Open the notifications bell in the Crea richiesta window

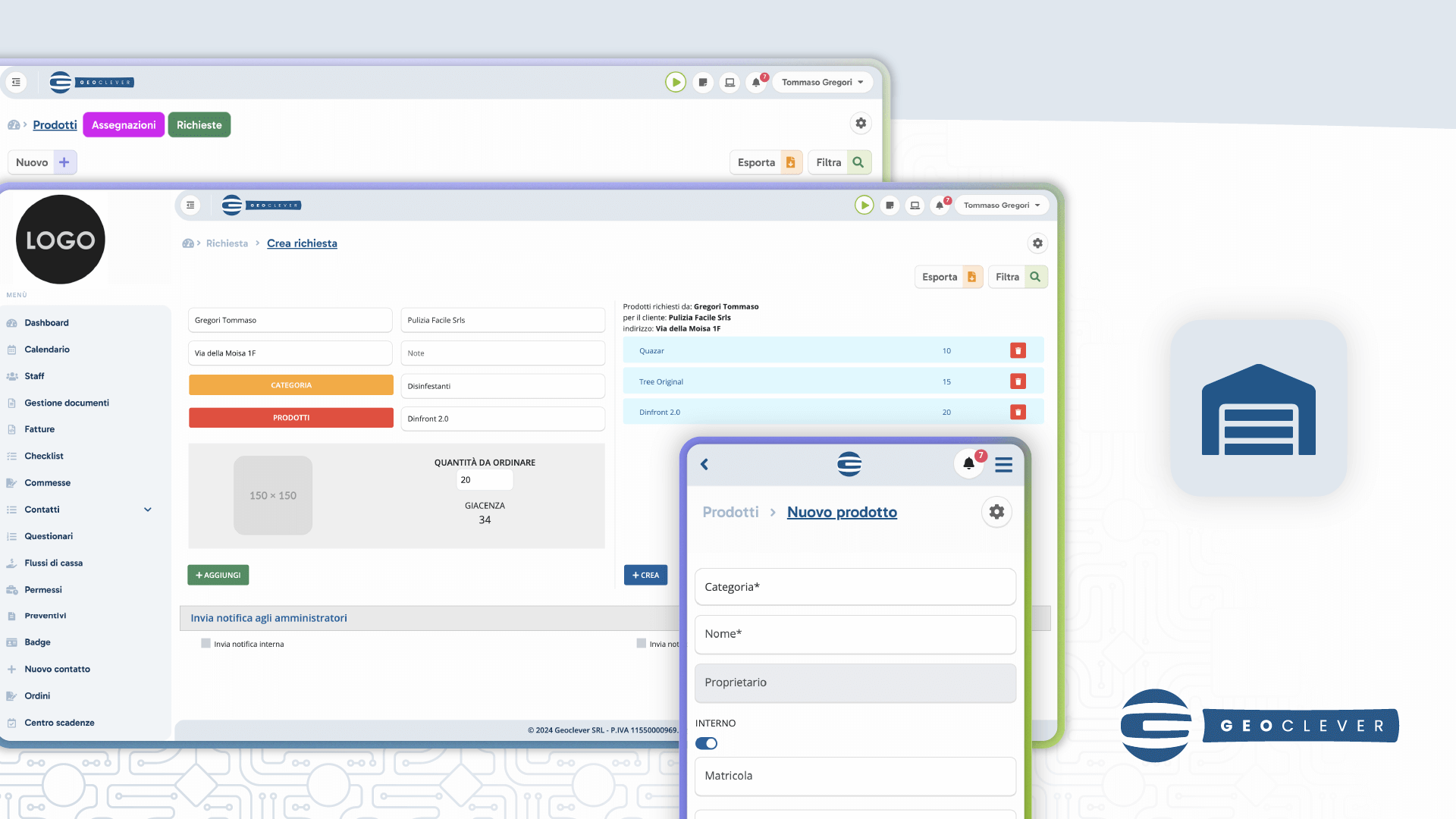tap(940, 205)
